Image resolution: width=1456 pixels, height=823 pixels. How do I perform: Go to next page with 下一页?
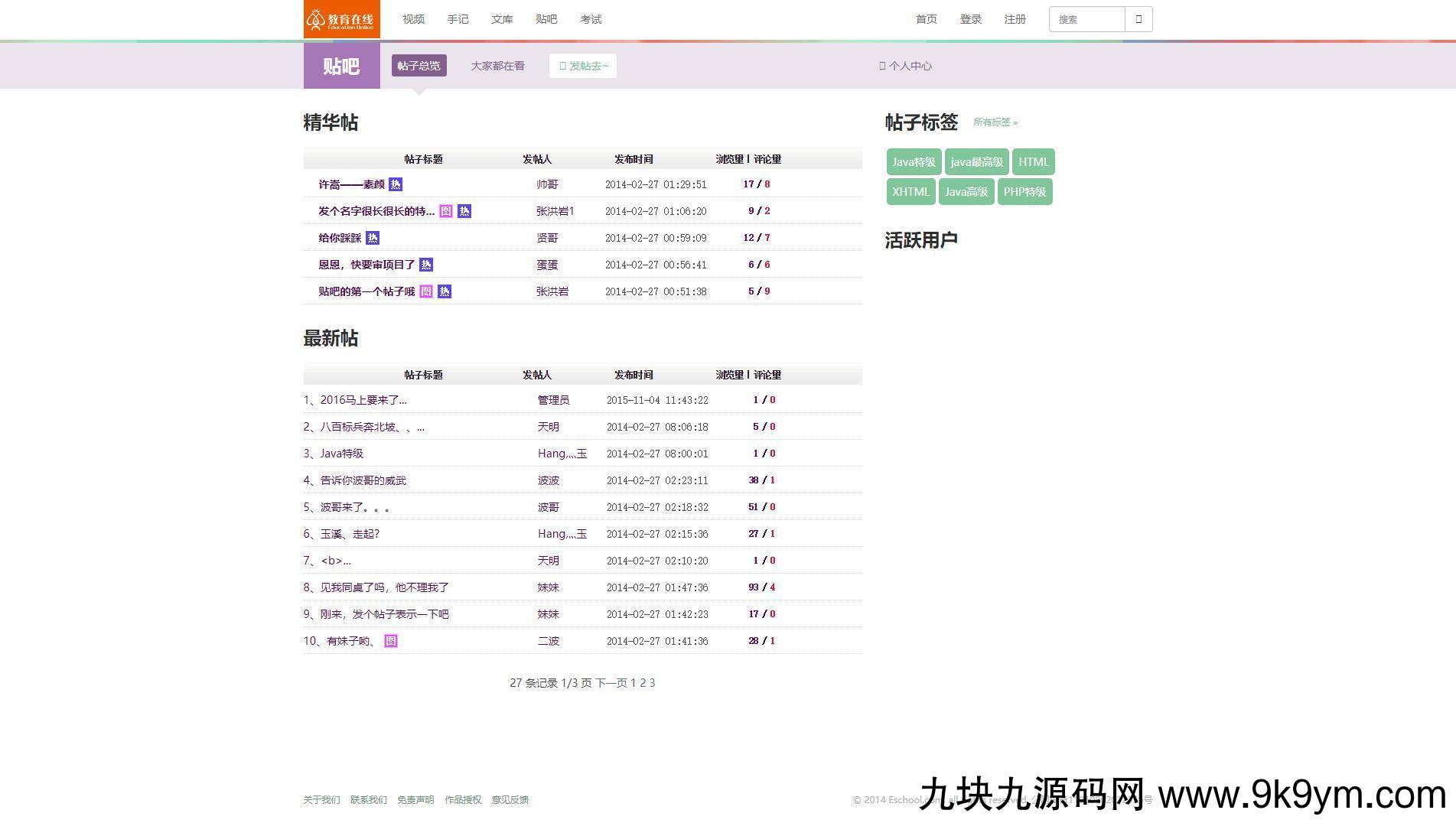[x=611, y=683]
